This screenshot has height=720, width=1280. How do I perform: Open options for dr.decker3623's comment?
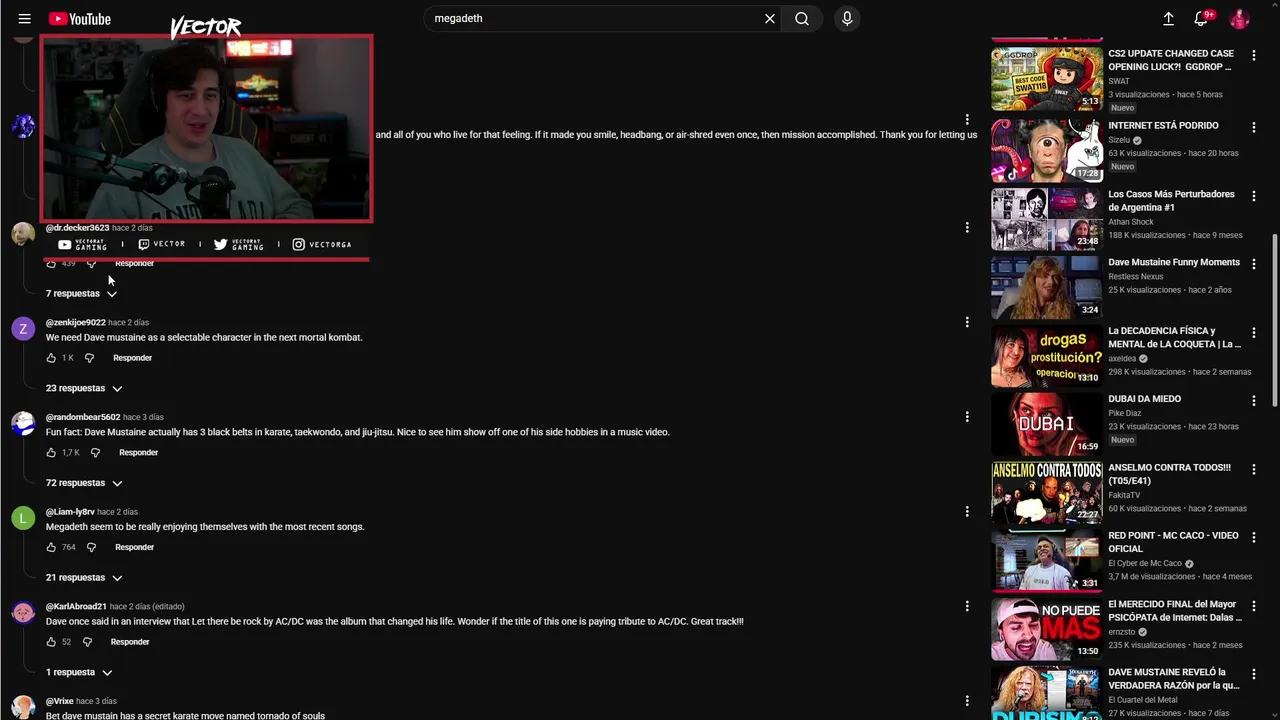point(967,228)
